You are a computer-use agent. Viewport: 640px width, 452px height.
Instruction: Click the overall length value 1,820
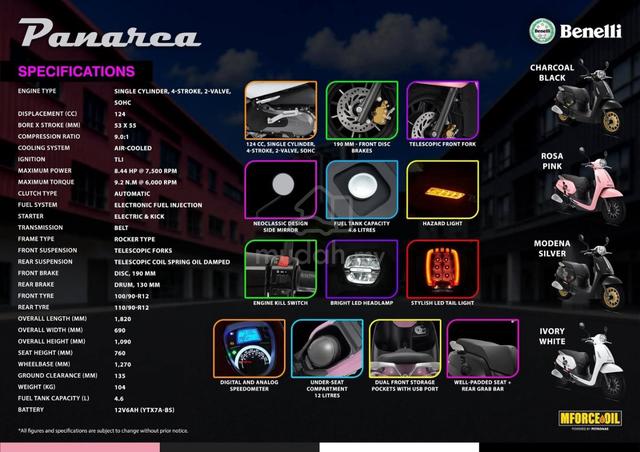123,319
